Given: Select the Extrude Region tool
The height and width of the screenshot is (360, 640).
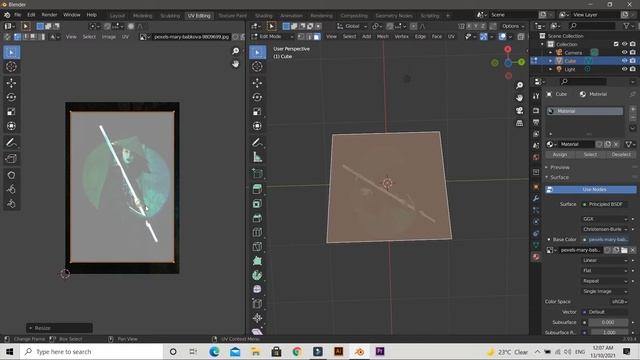Looking at the screenshot, I should point(257,189).
